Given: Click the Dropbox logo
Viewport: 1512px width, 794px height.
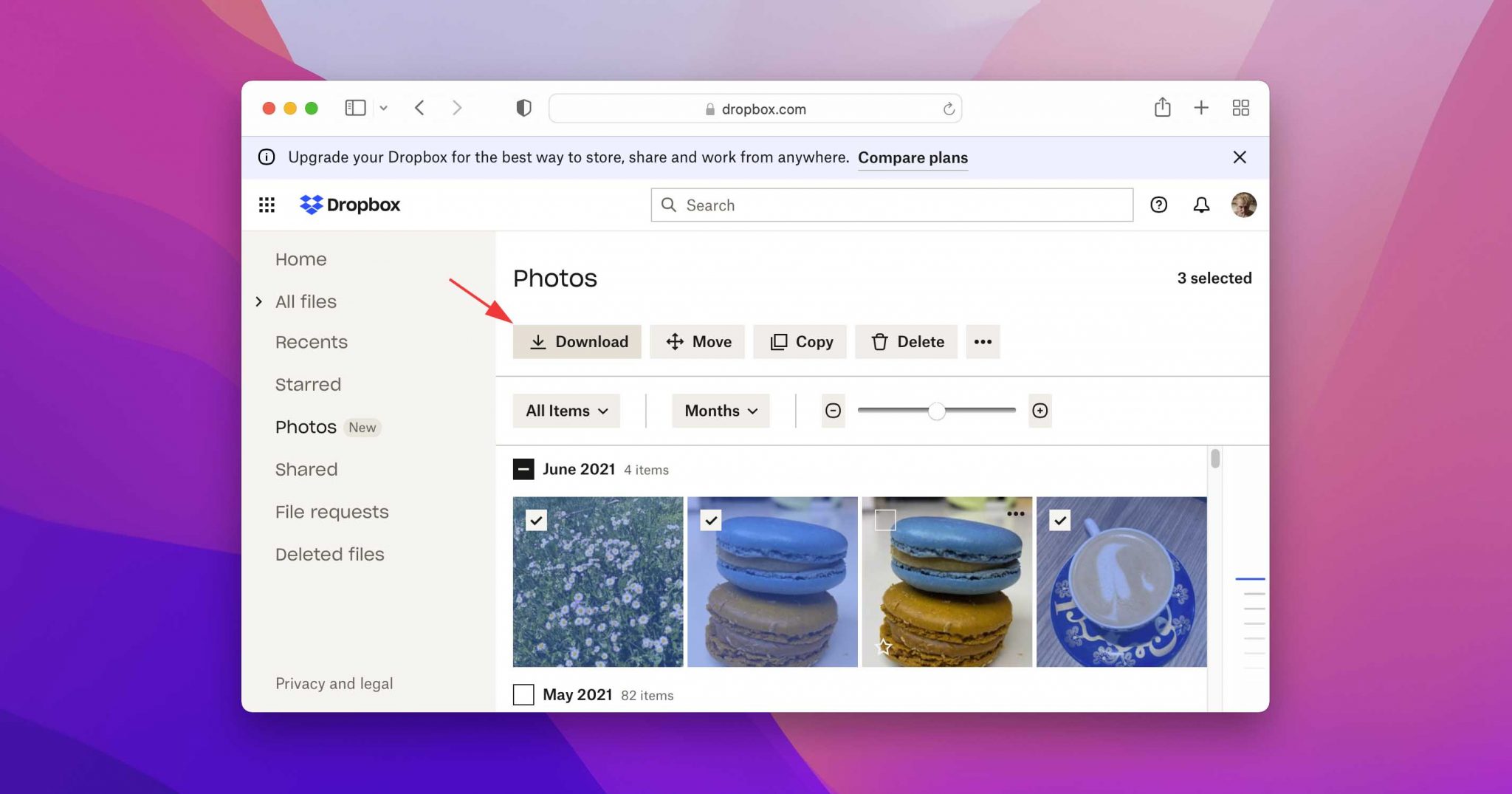Looking at the screenshot, I should 350,205.
